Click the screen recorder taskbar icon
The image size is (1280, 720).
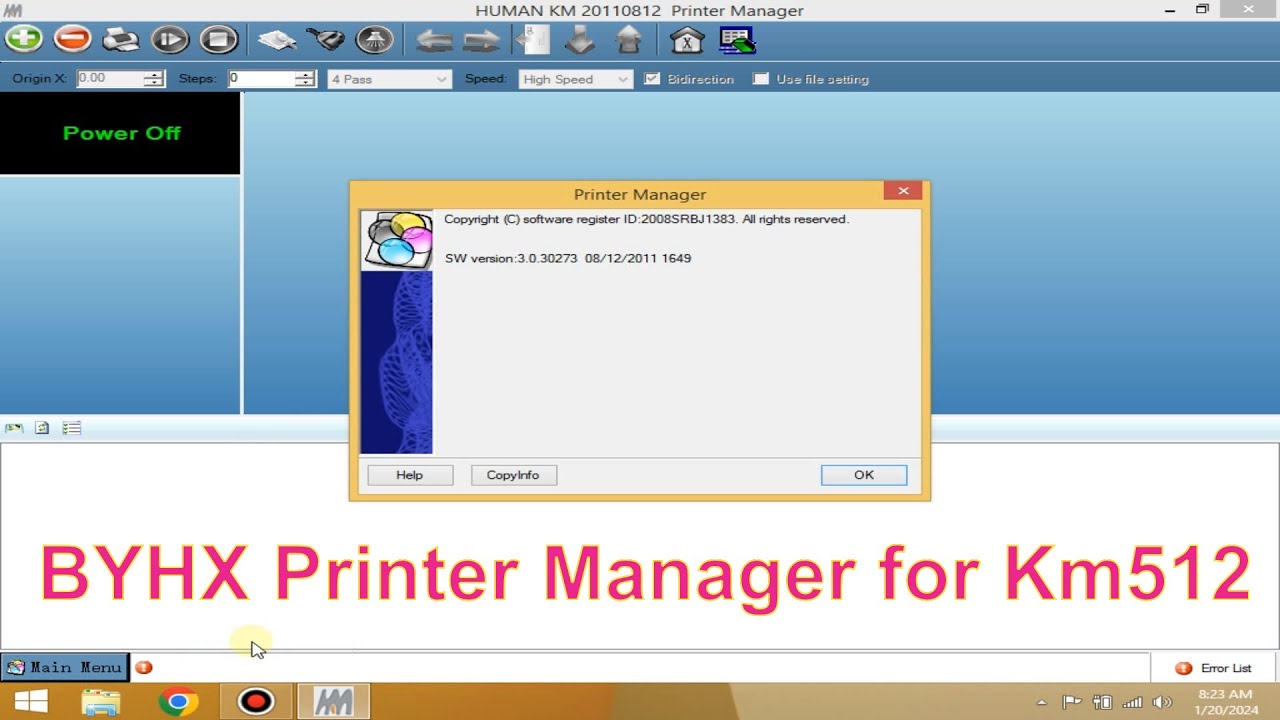coord(256,702)
